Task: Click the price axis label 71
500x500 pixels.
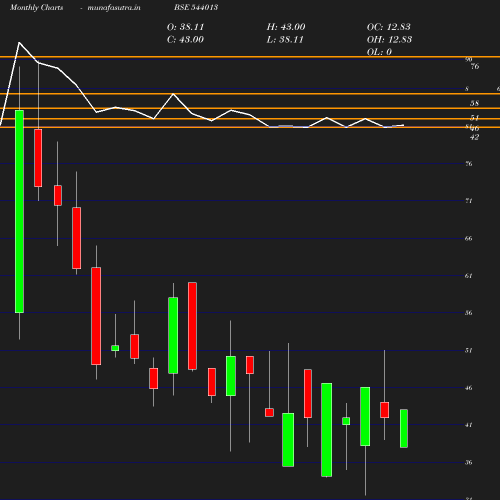Action: pos(469,201)
